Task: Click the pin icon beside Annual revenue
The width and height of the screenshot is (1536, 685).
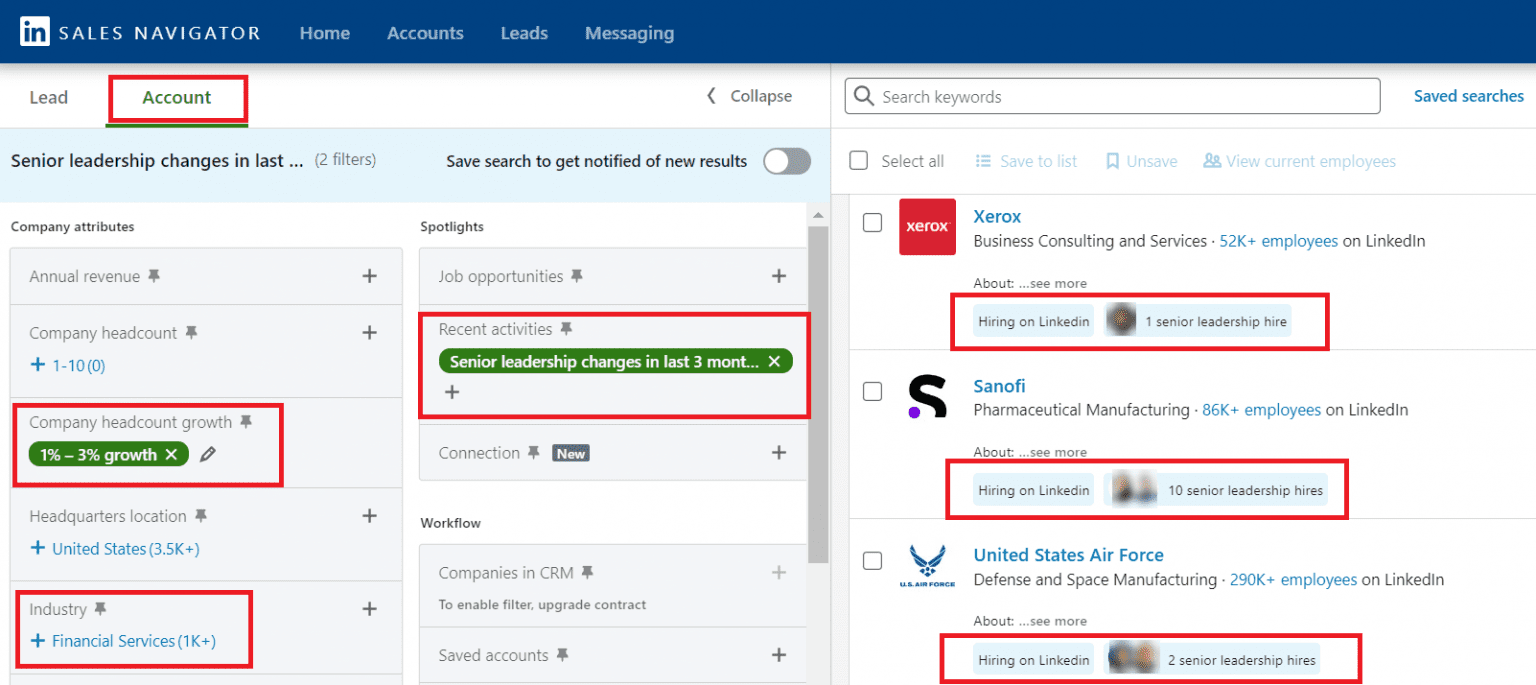Action: coord(154,276)
